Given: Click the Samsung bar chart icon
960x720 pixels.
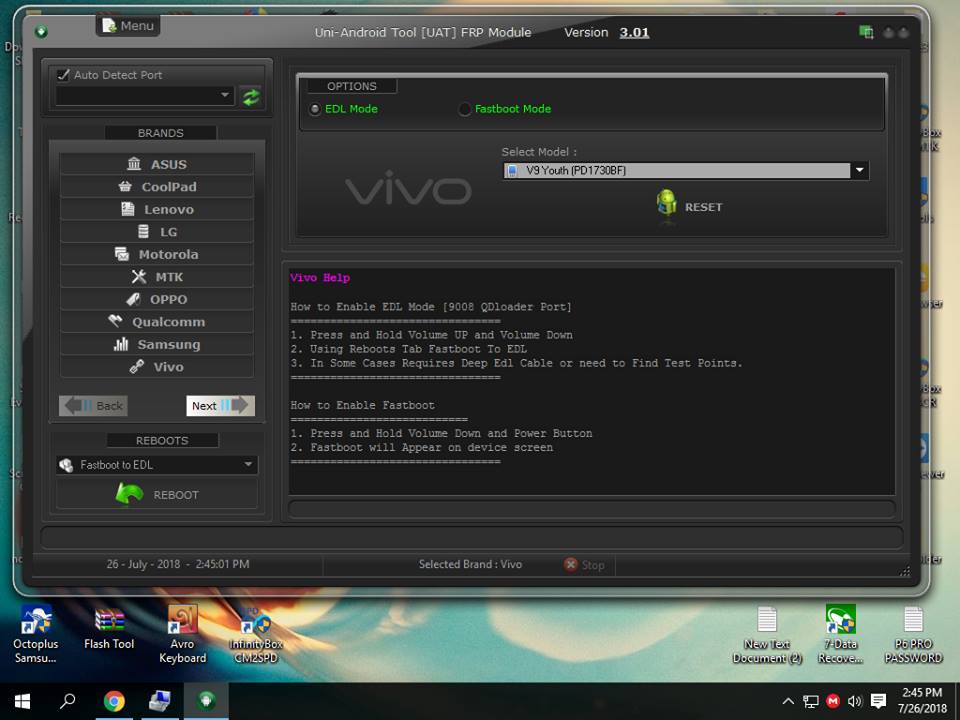Looking at the screenshot, I should click(x=121, y=343).
